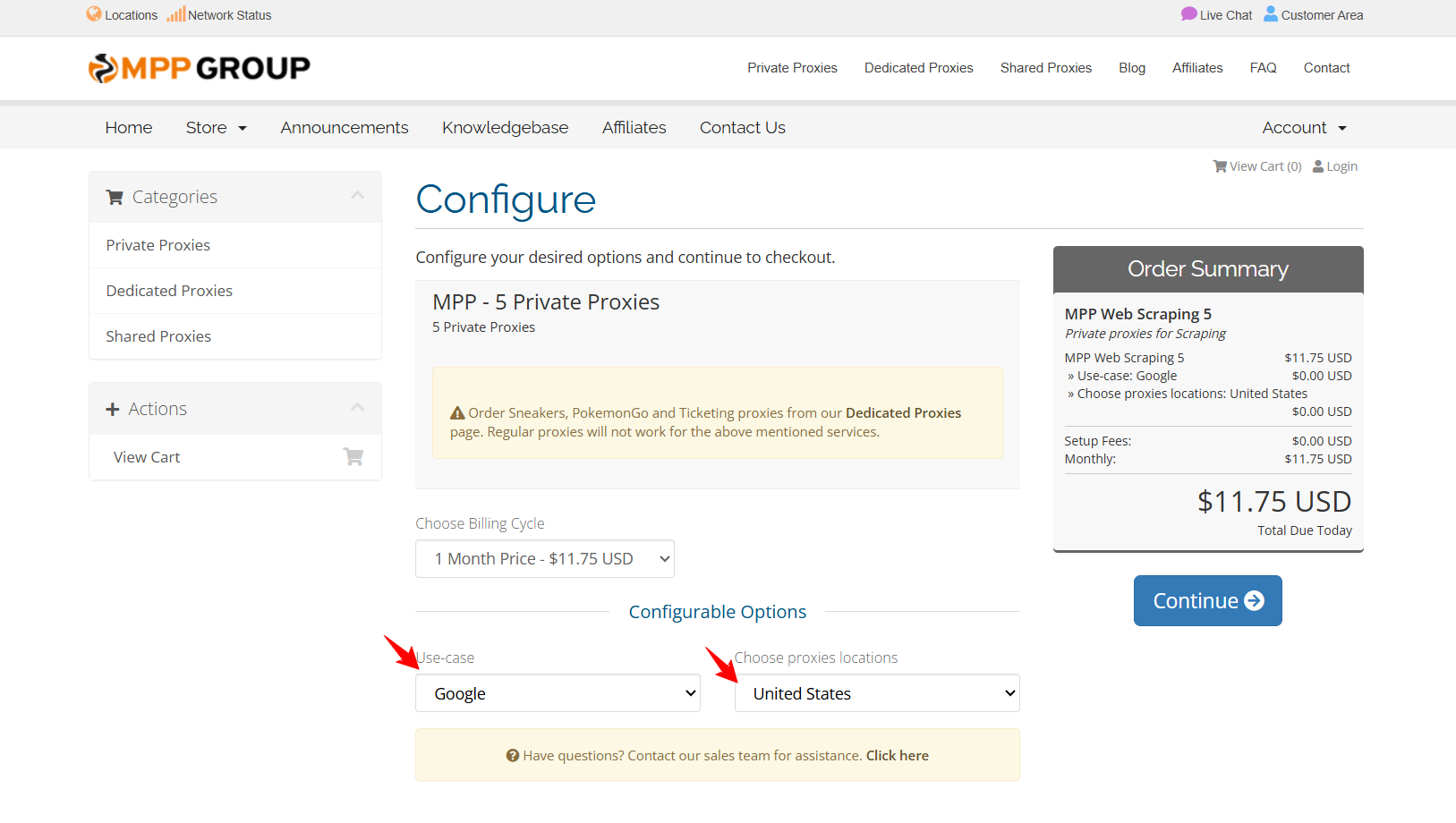Viewport: 1456px width, 823px height.
Task: Click the 'MPP Web Scraping 5' summary title
Action: [x=1138, y=314]
